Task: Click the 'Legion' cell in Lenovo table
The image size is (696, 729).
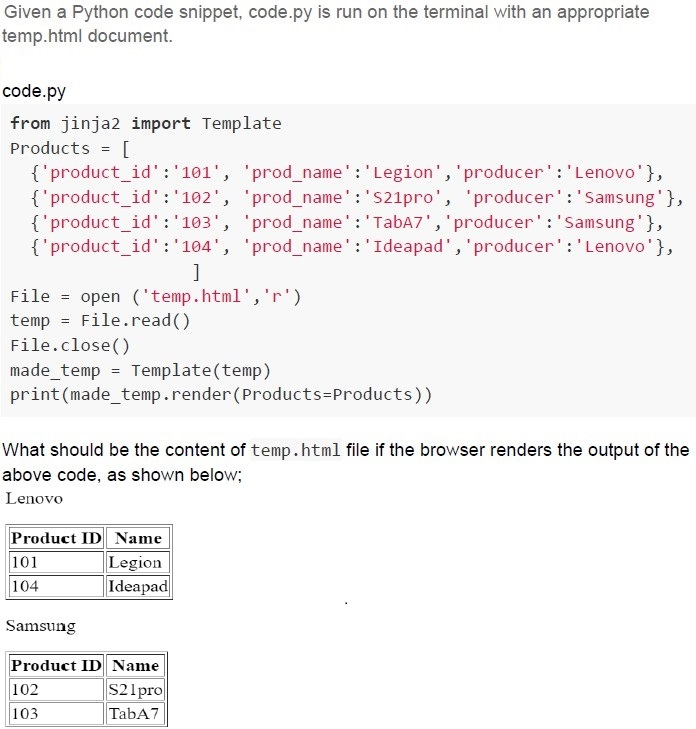Action: [138, 562]
